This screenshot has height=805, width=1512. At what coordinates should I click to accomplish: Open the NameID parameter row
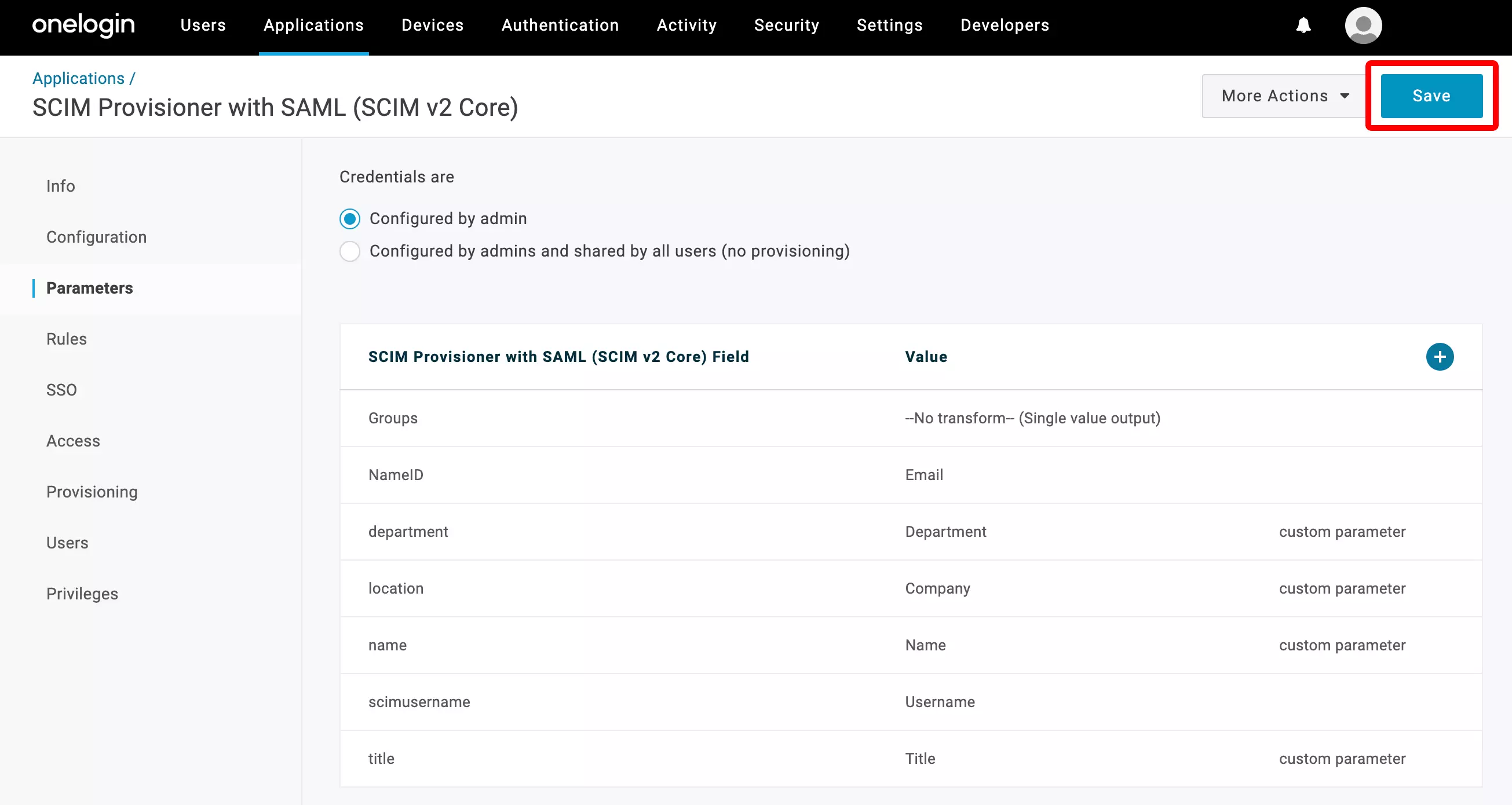click(910, 475)
